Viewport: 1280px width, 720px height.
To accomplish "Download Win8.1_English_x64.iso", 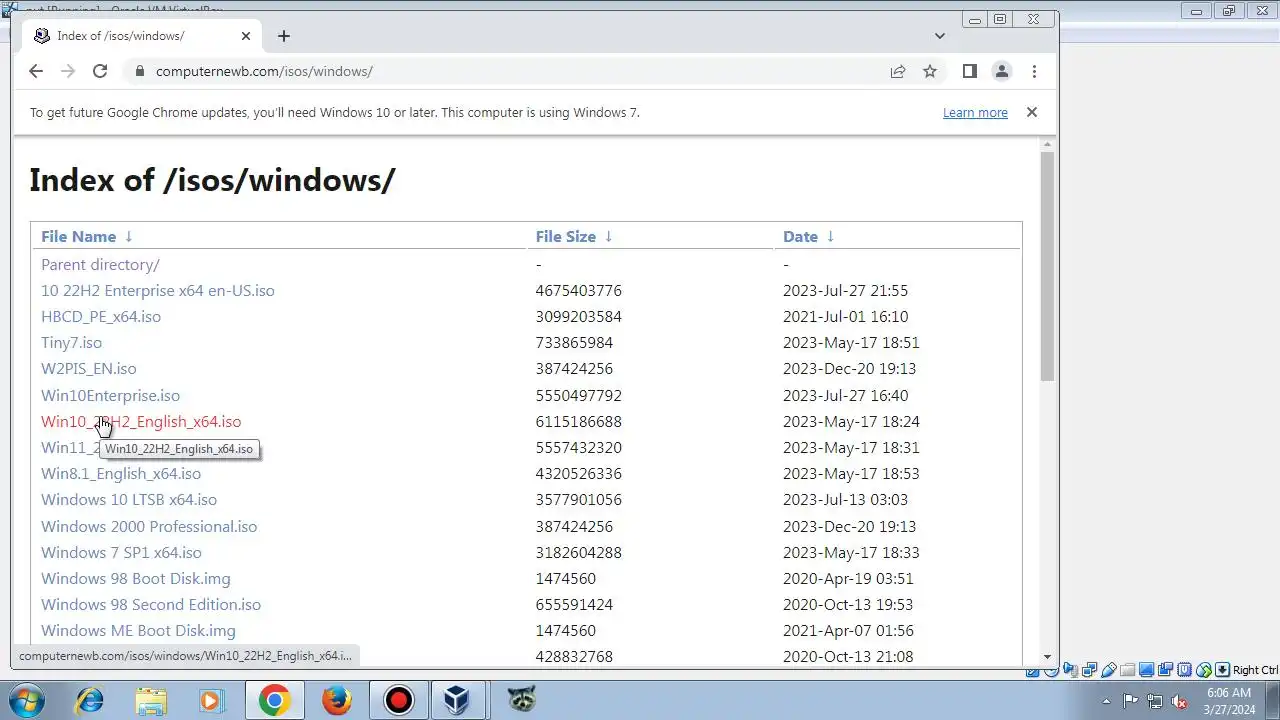I will click(121, 474).
